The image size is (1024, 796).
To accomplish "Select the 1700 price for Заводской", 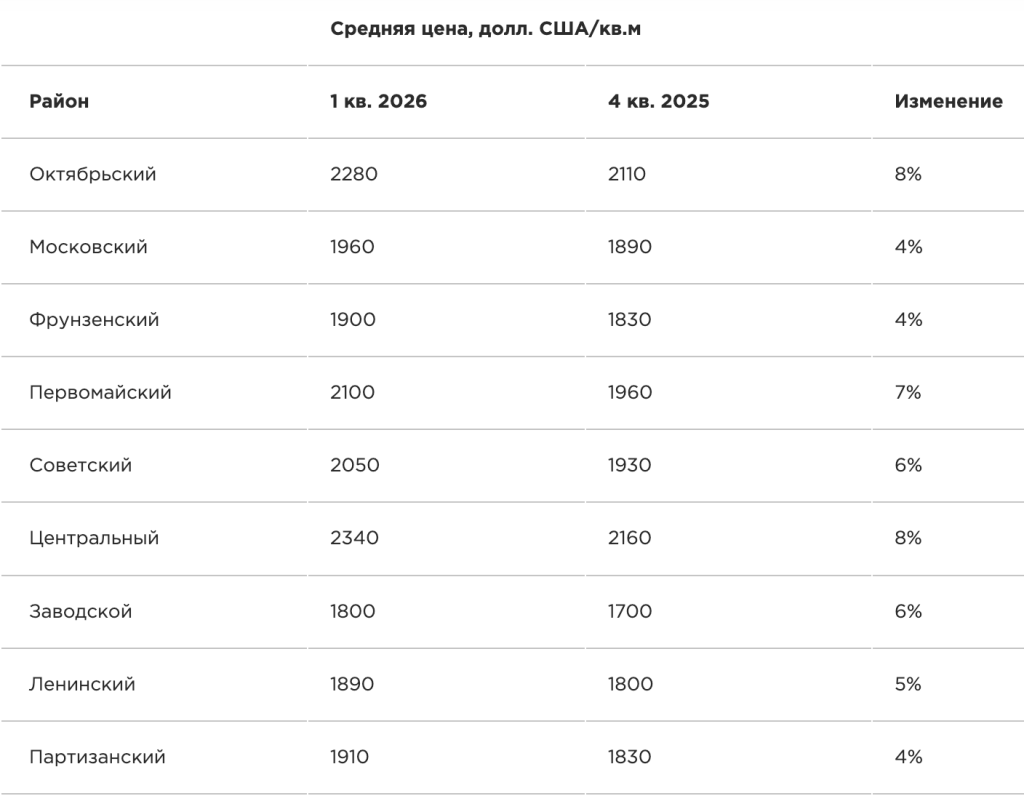I will pyautogui.click(x=630, y=611).
